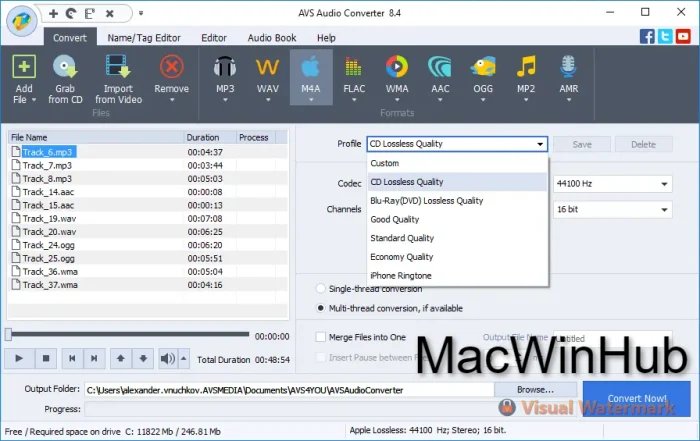Click the plus icon in quick access toolbar

54,13
